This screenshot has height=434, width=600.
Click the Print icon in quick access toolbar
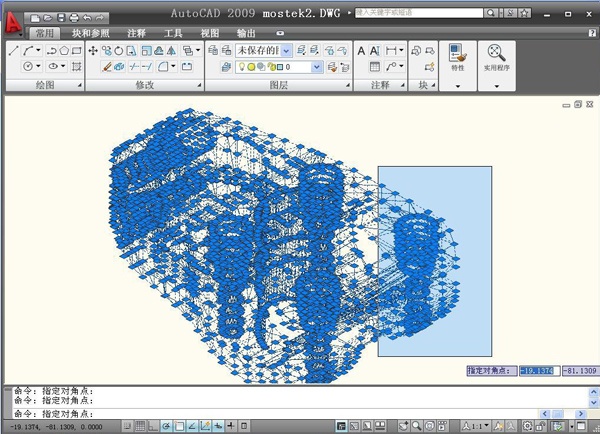click(x=74, y=18)
